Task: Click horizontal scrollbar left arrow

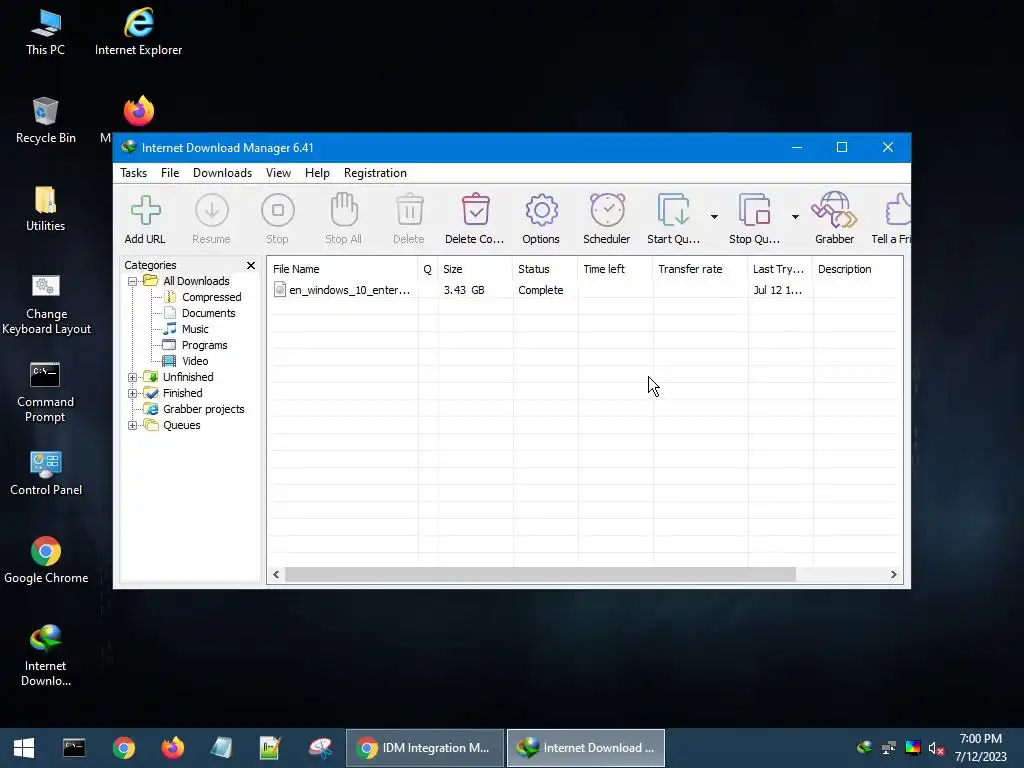Action: (276, 575)
